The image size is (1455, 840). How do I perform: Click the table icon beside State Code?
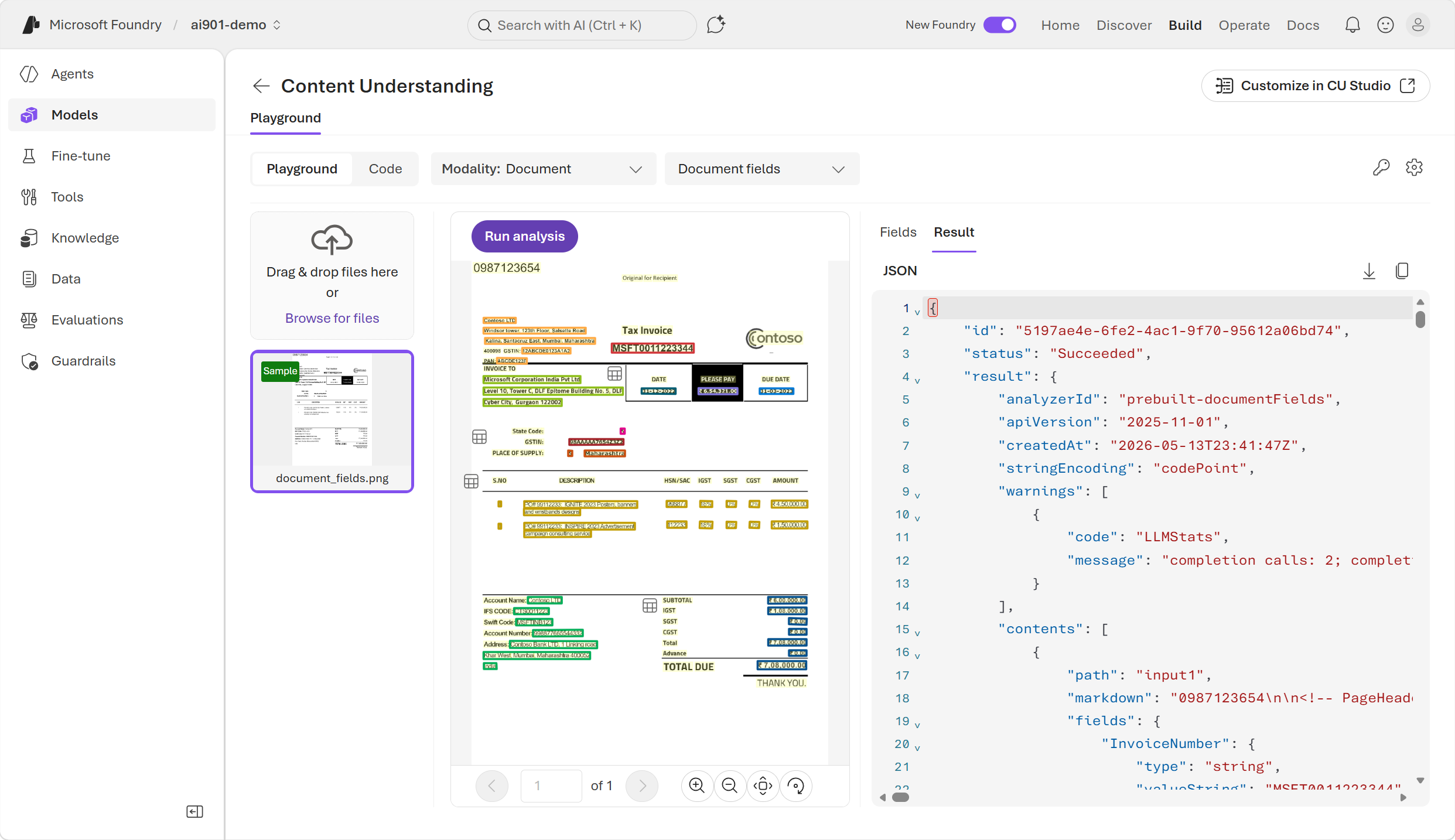tap(479, 437)
